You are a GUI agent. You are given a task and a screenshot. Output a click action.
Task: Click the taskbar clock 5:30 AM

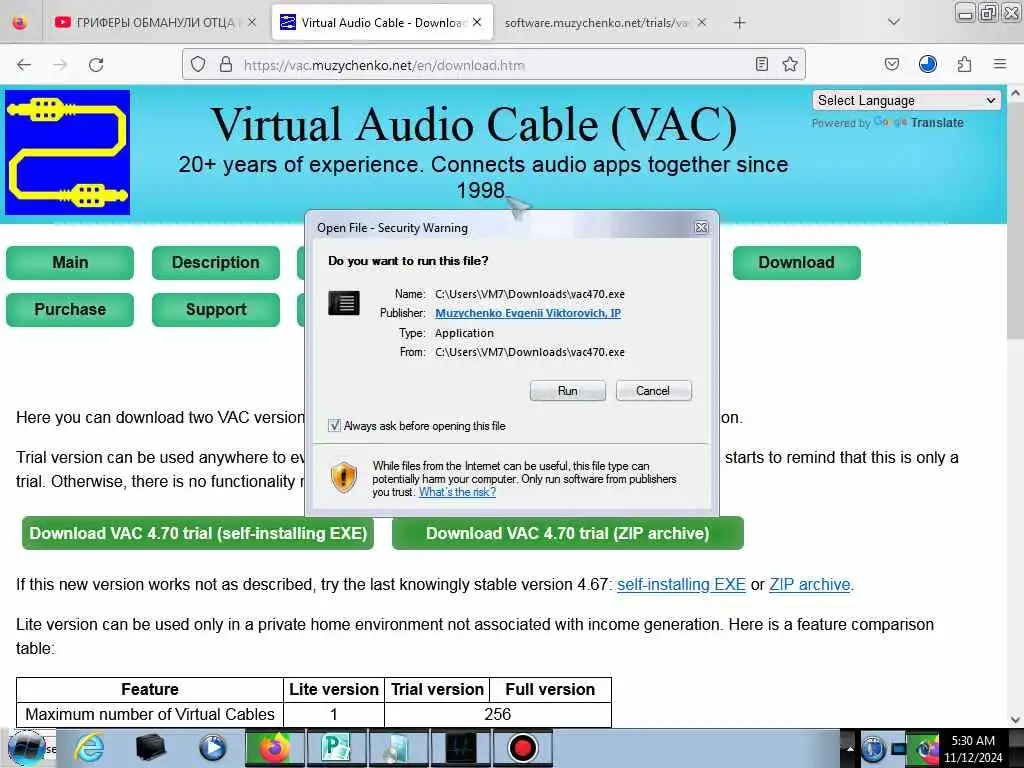(x=973, y=748)
